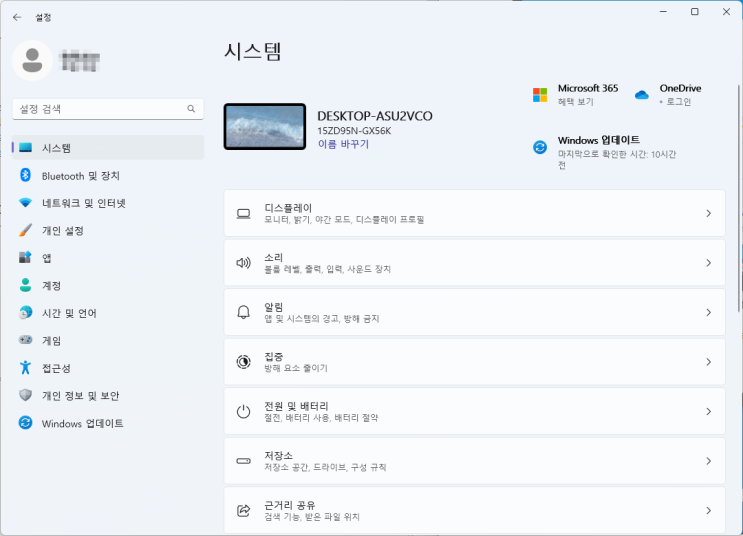
Task: Open 저장소 via its right chevron
Action: pos(709,461)
